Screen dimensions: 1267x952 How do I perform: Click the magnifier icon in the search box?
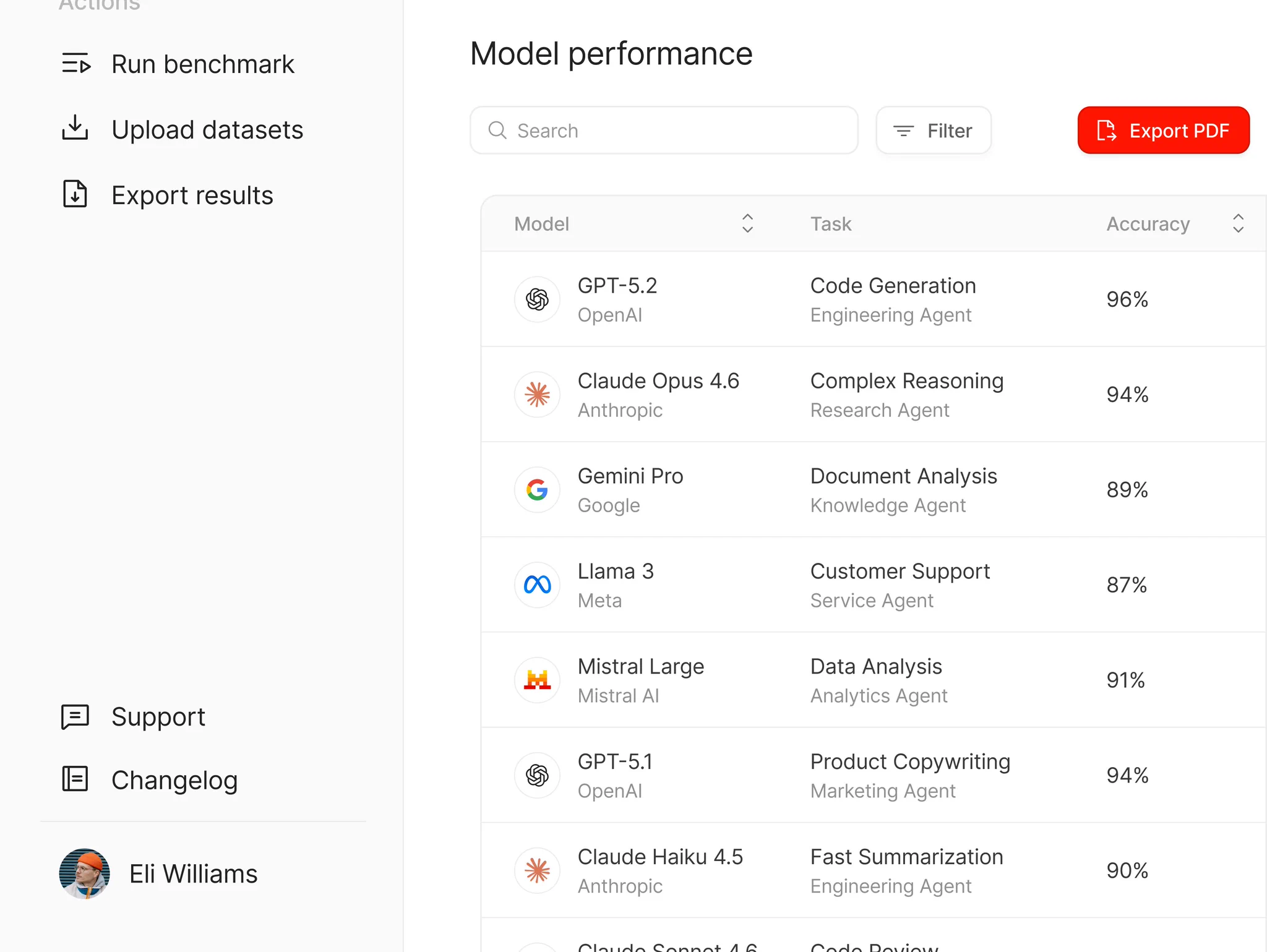point(497,130)
